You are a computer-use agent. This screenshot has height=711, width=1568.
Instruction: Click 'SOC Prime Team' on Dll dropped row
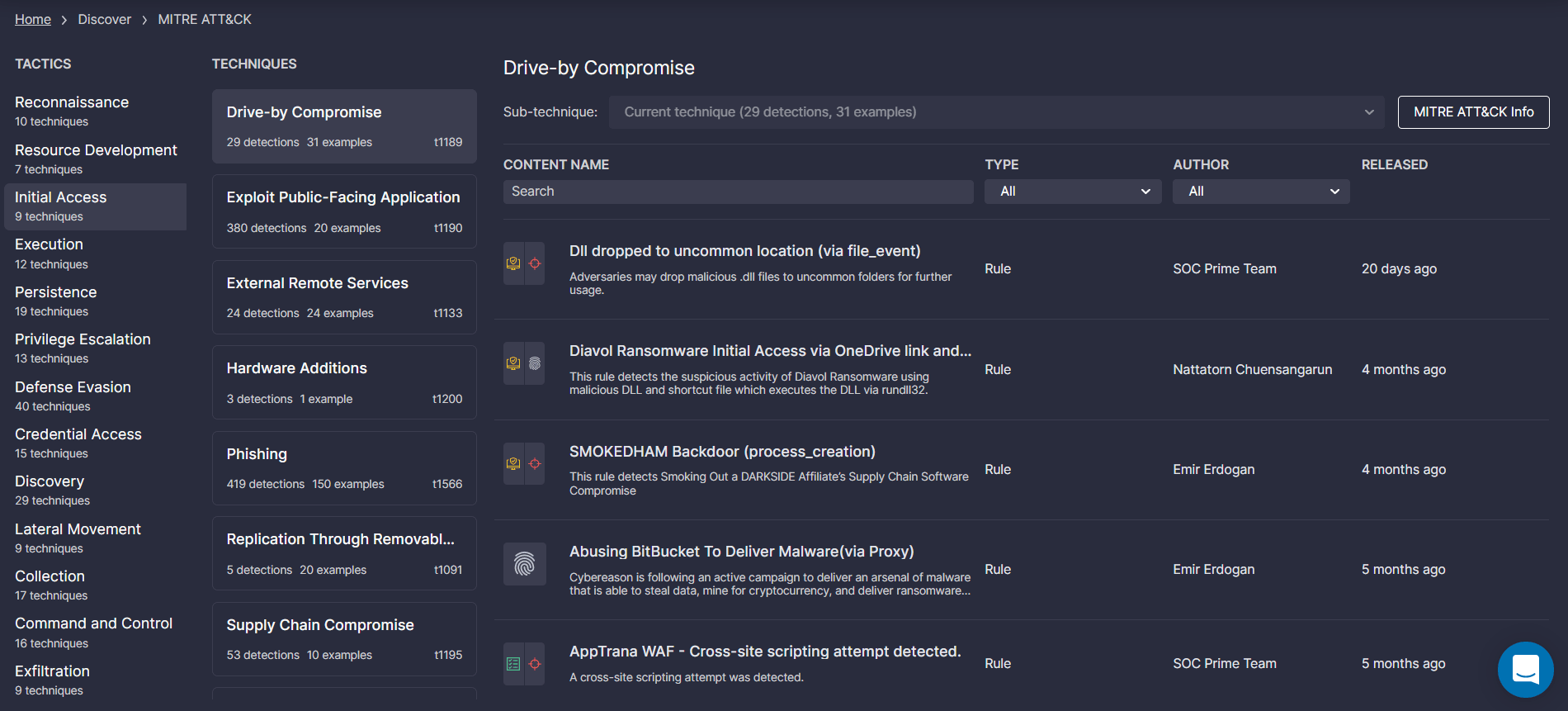click(1224, 268)
